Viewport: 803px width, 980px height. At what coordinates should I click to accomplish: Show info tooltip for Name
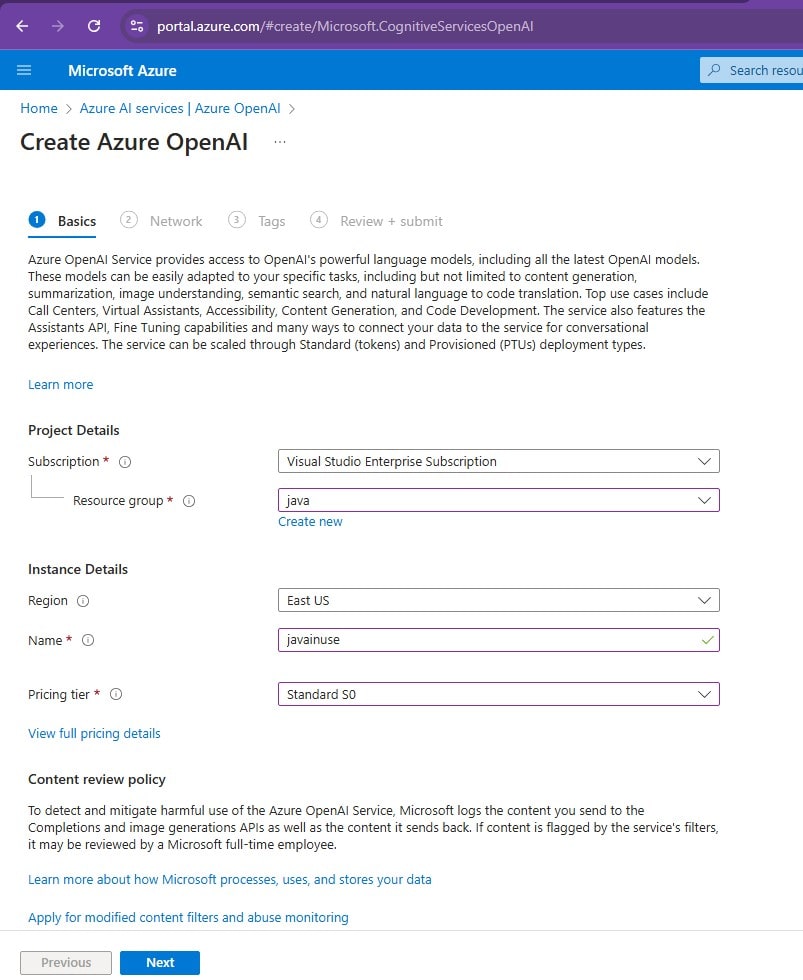click(x=88, y=641)
